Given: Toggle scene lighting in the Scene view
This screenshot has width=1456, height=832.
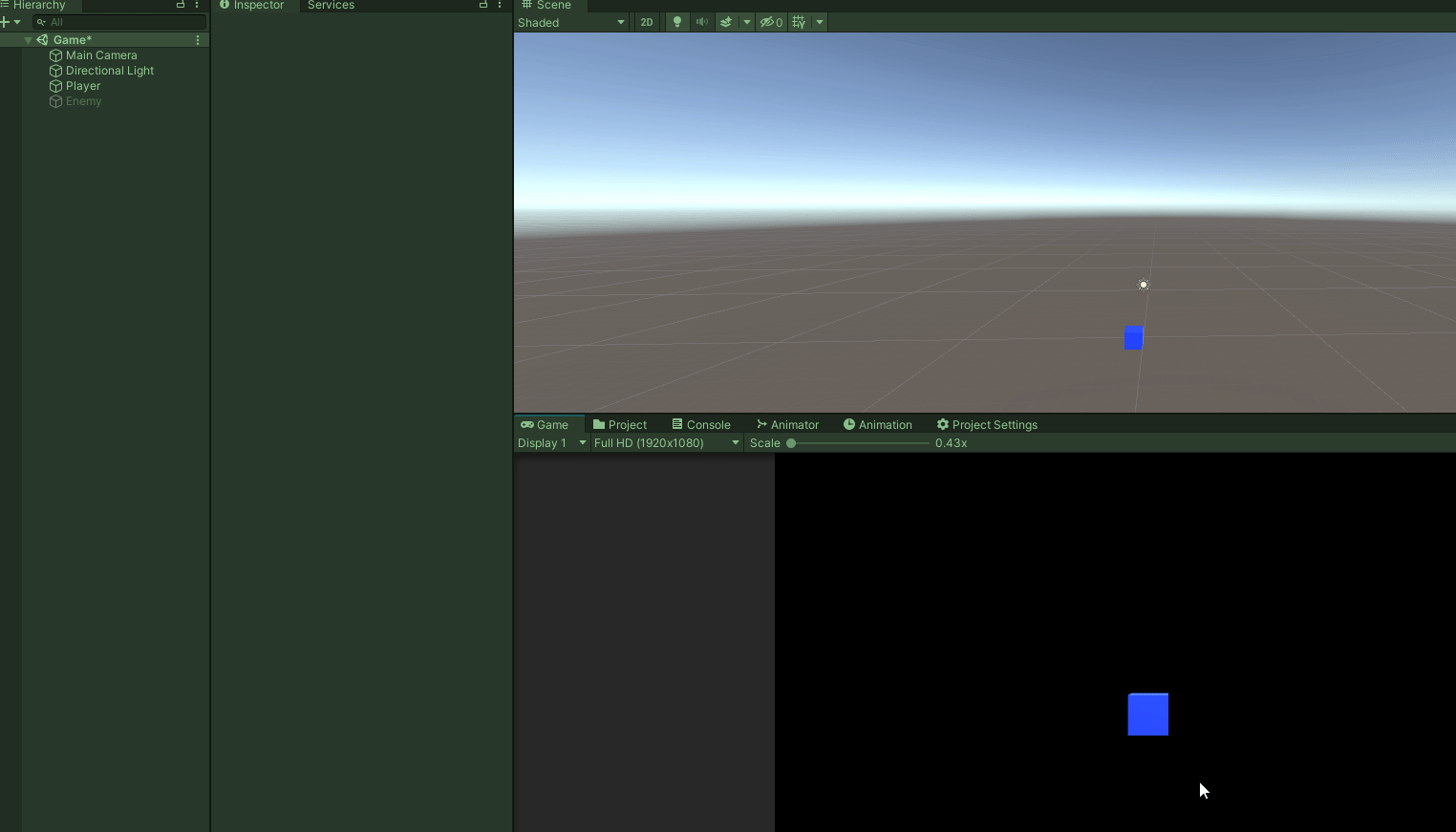Looking at the screenshot, I should pos(677,22).
